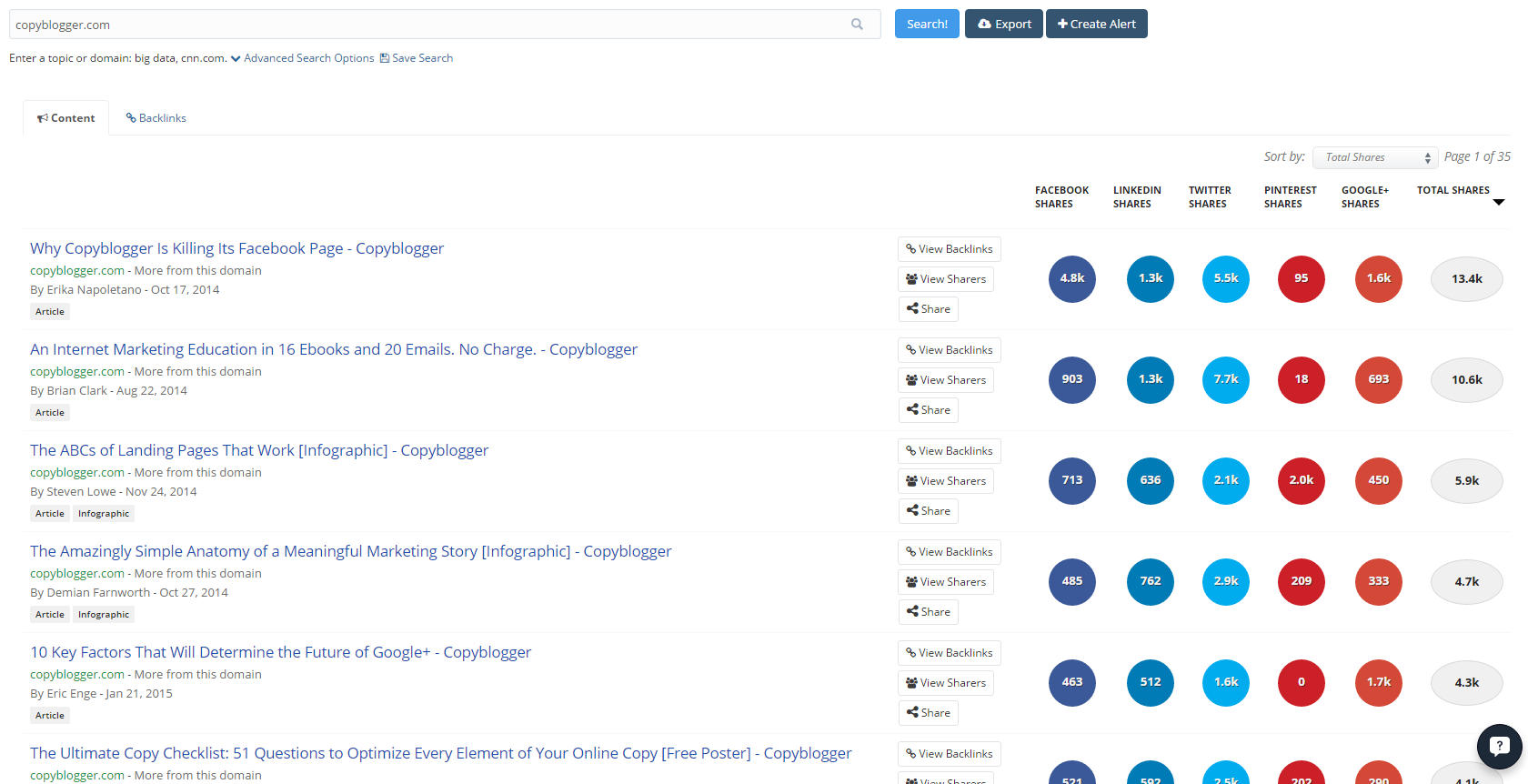
Task: Click Google+ shares 1.7k circle
Action: pyautogui.click(x=1379, y=683)
